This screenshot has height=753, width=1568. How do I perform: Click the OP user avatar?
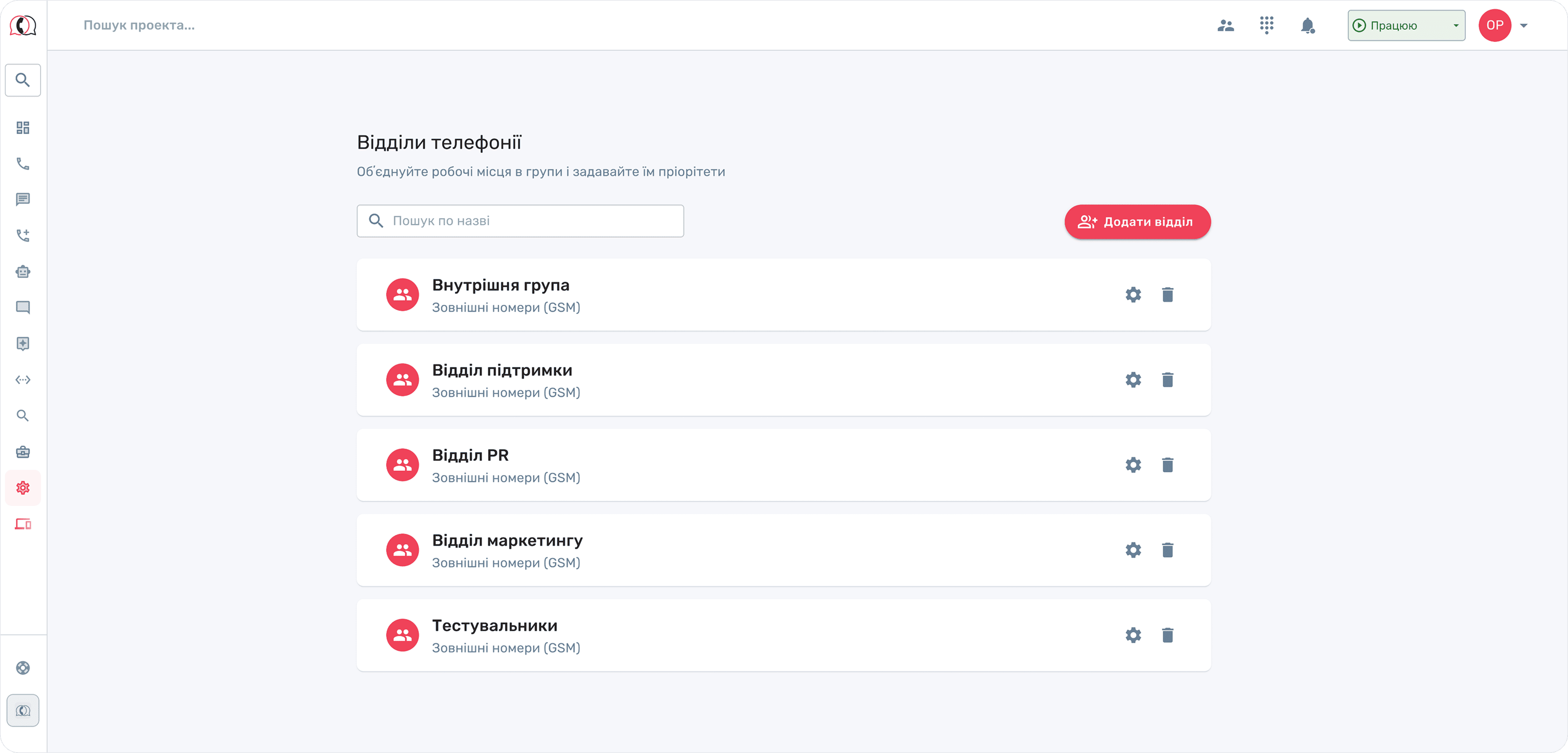[1494, 26]
